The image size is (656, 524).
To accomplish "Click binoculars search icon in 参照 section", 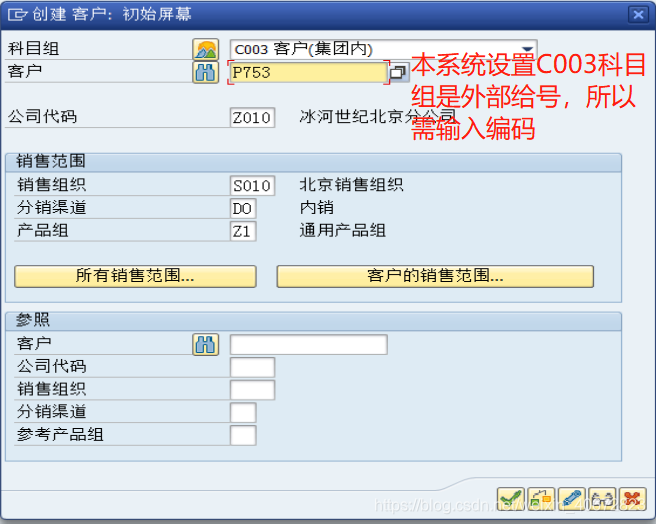I will 205,344.
